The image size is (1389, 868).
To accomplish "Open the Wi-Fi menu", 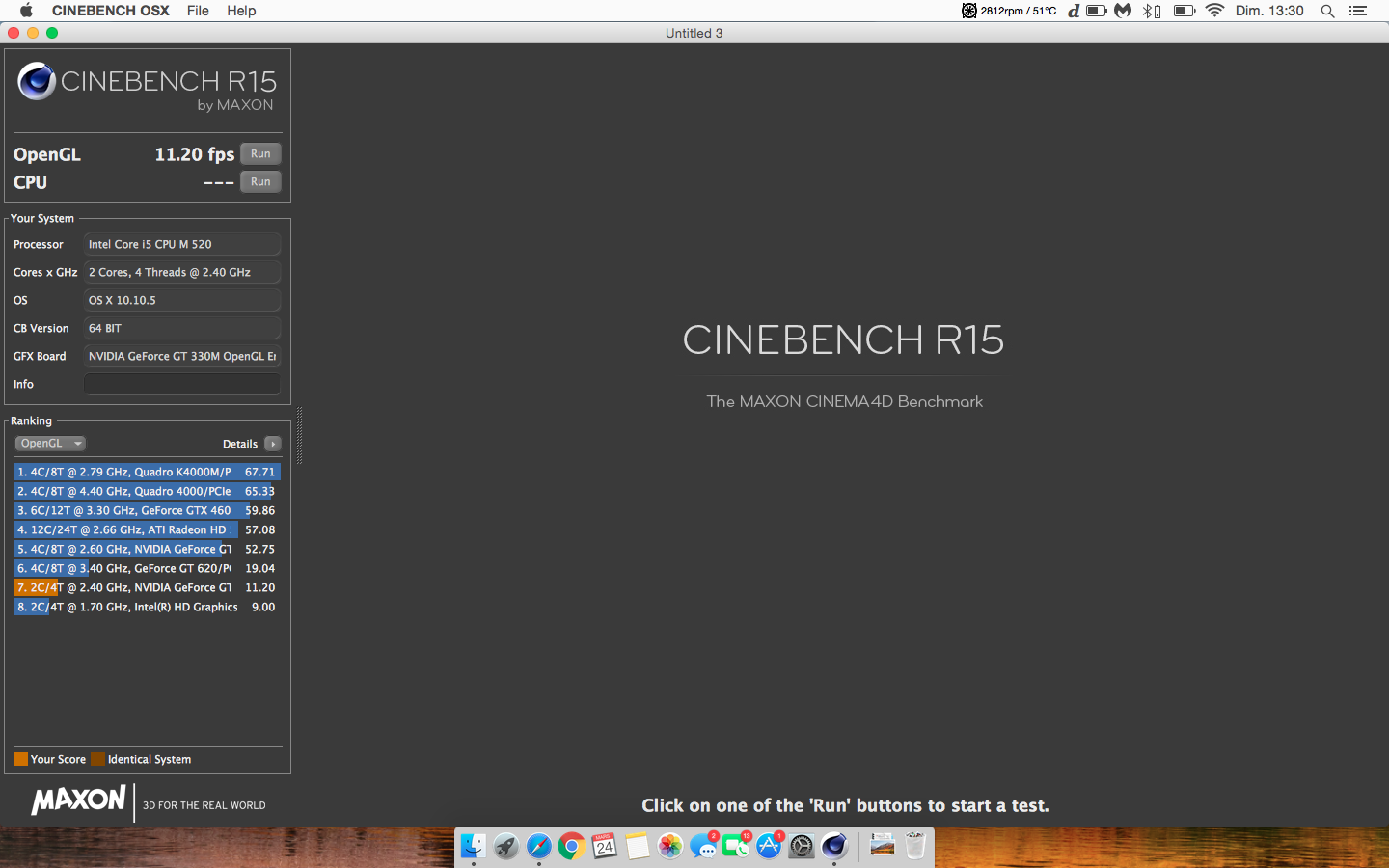I will tap(1214, 11).
